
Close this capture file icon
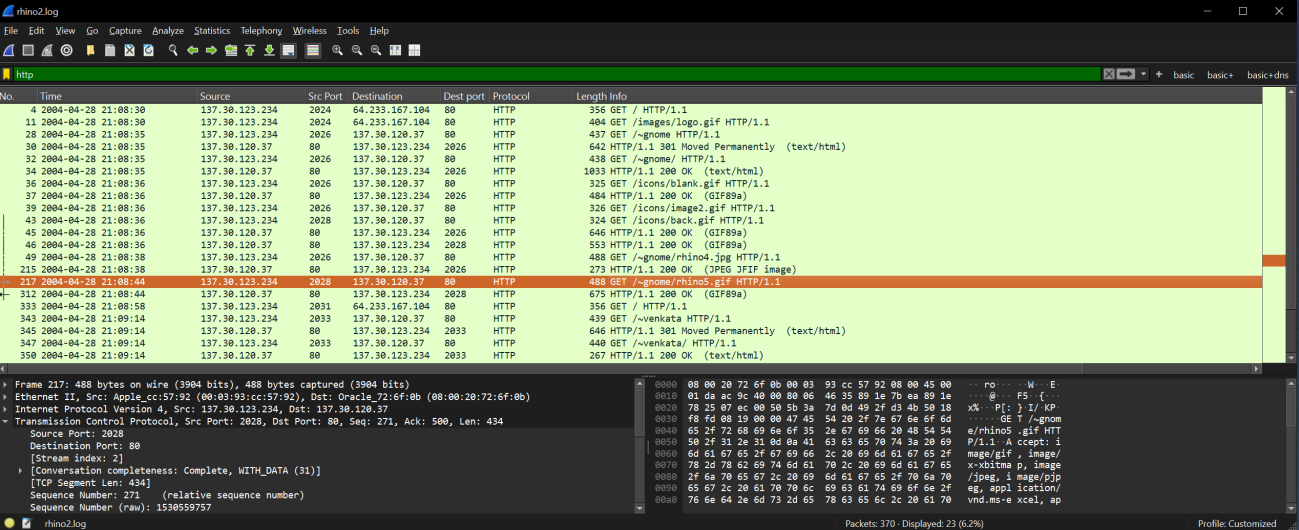[x=129, y=50]
